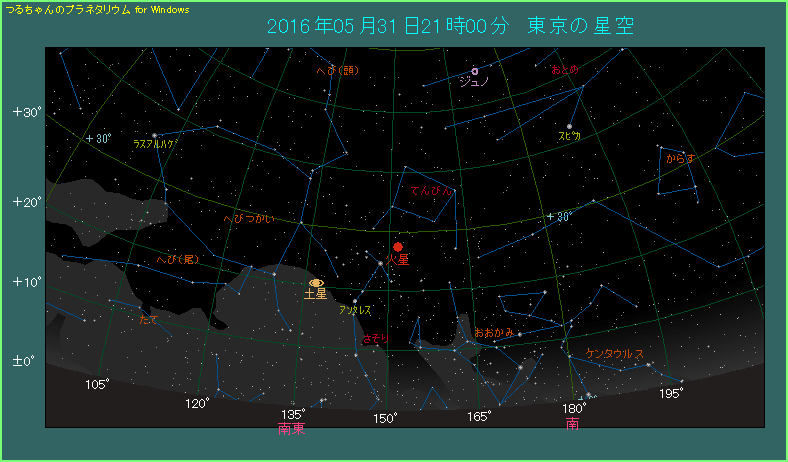Click the Antares star dot
Screen dimensions: 788x462
pos(355,300)
